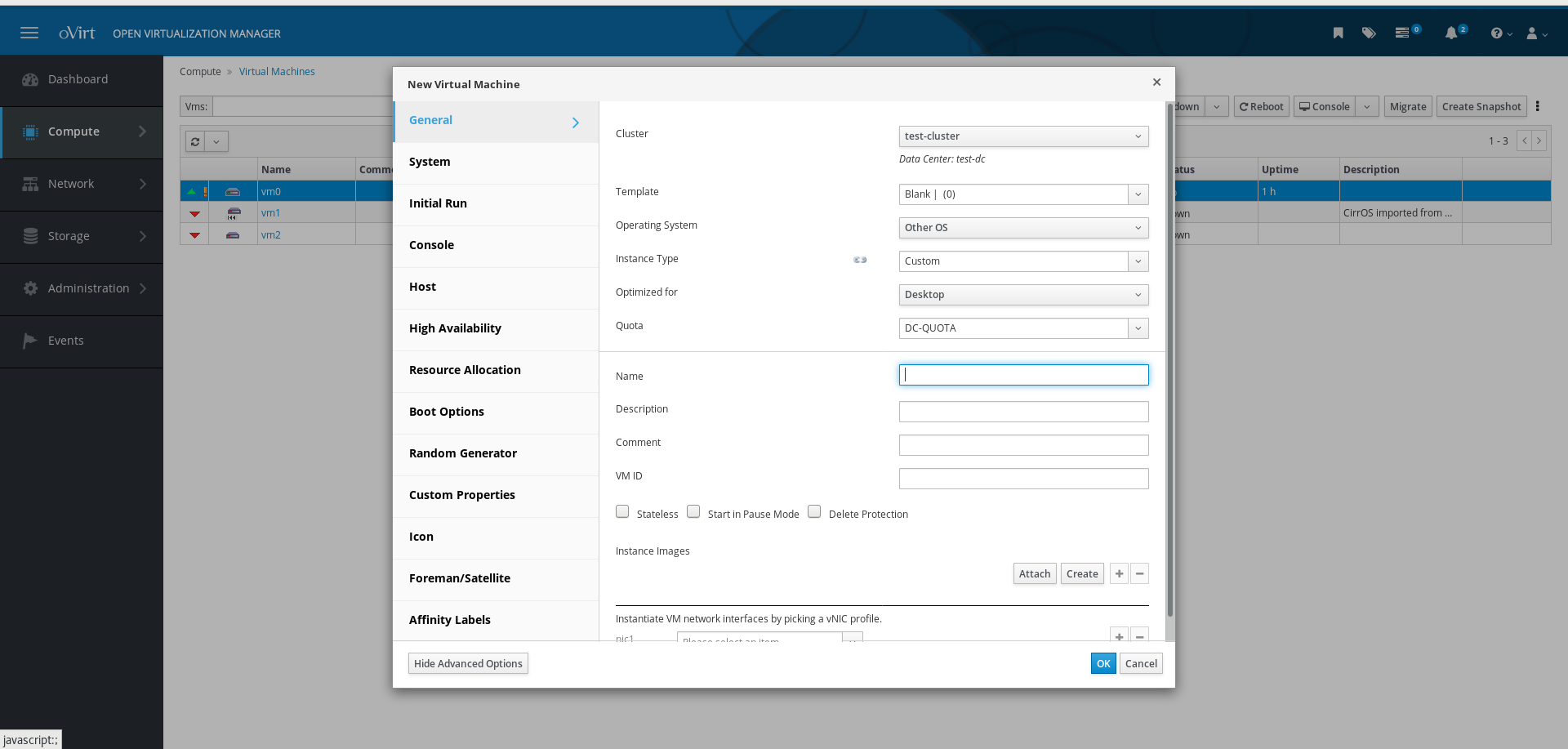Expand the Operating System dropdown

point(1023,228)
